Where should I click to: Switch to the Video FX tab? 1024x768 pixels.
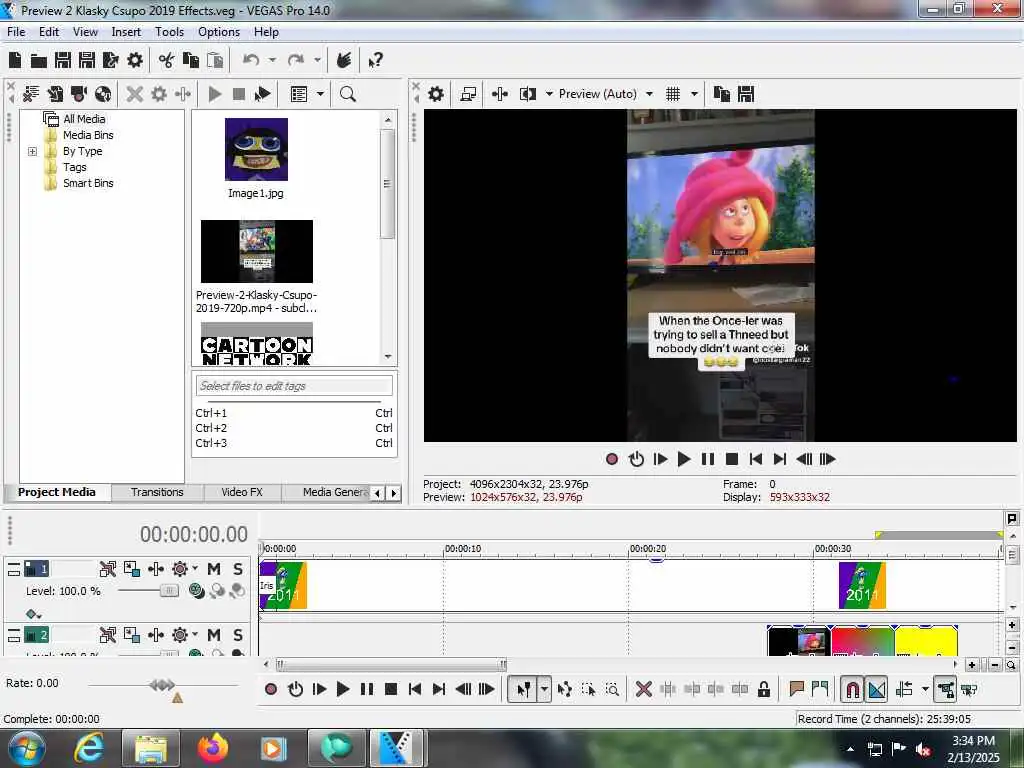pos(242,492)
